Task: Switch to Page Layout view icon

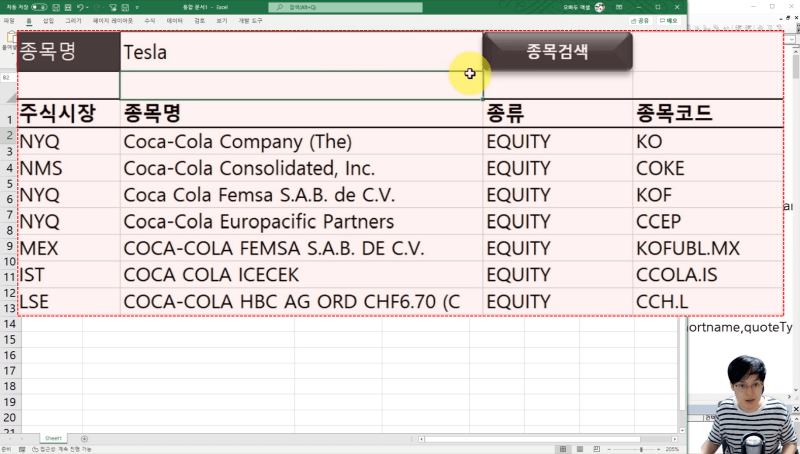Action: [x=580, y=449]
